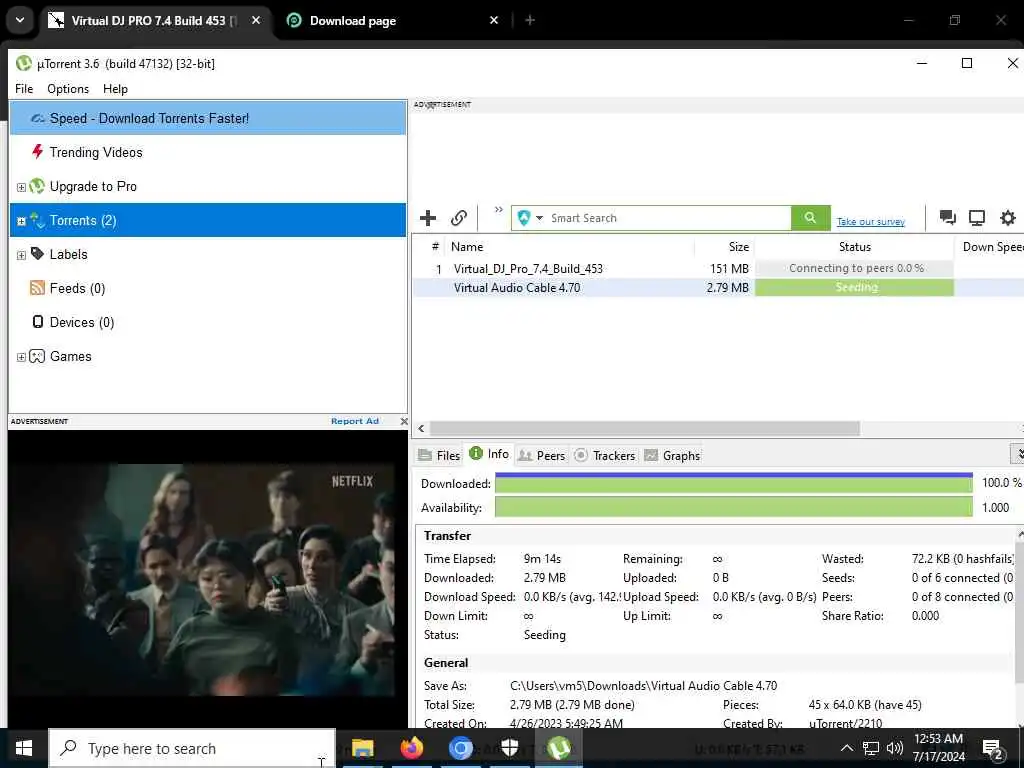1024x768 pixels.
Task: Expand the Upgrade to Pro node
Action: pos(21,187)
